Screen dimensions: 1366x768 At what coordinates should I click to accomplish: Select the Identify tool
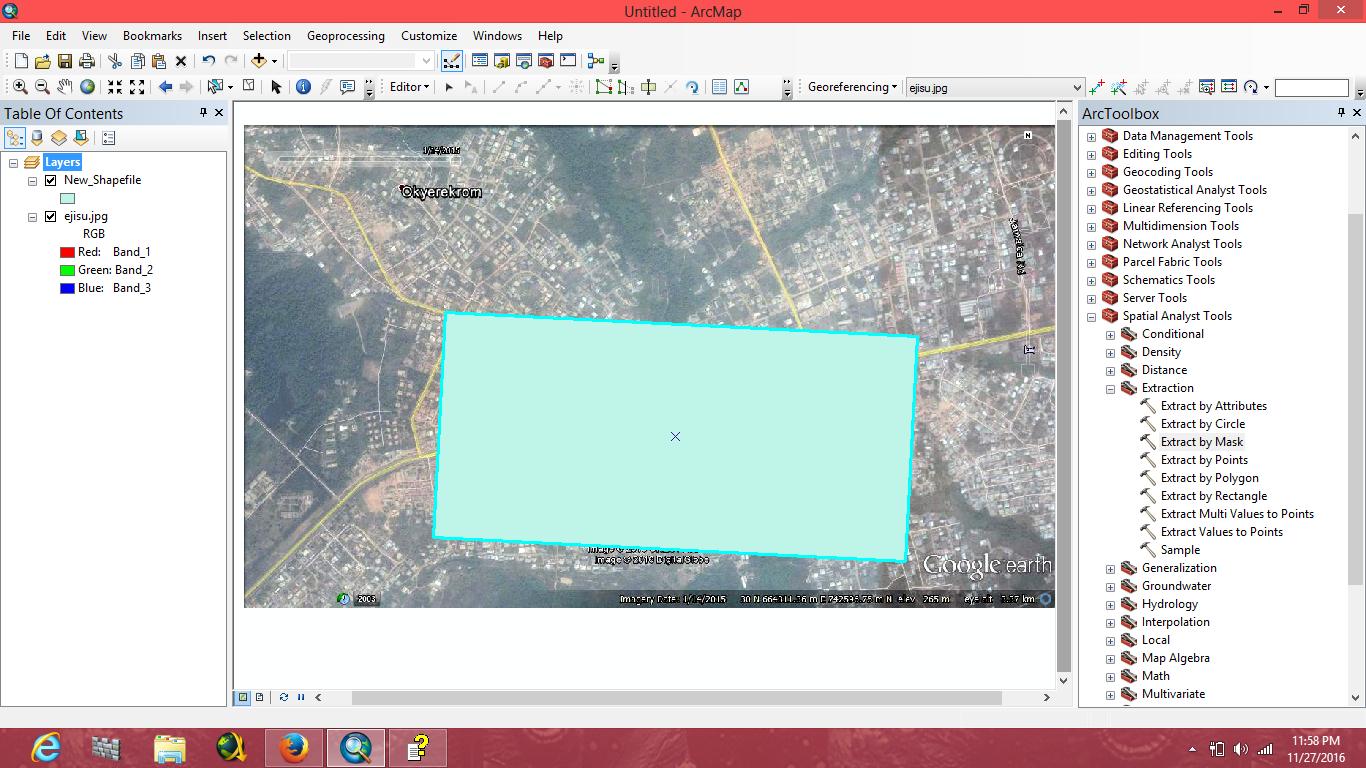(304, 87)
